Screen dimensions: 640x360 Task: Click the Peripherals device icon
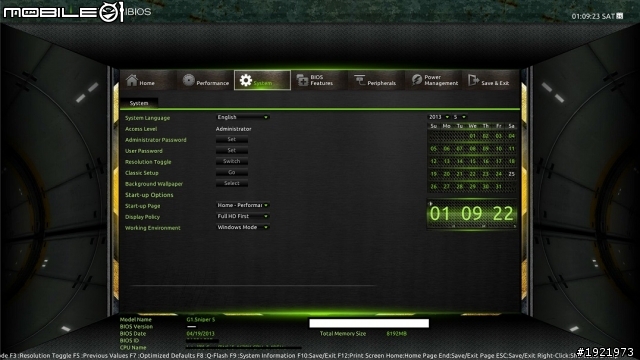click(x=360, y=80)
